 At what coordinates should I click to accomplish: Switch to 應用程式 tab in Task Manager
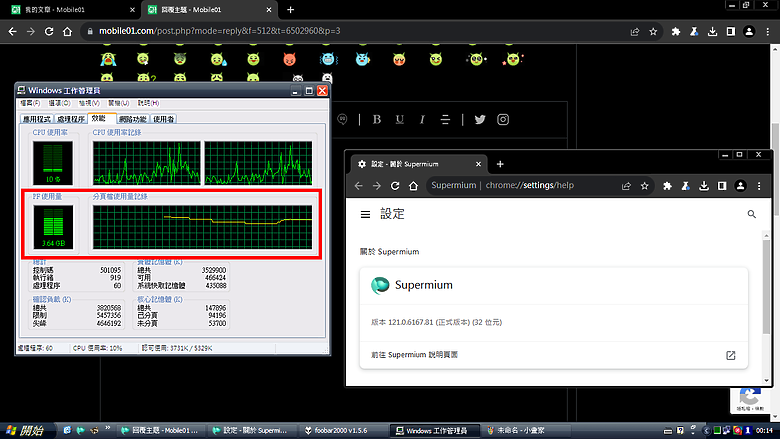pyautogui.click(x=37, y=119)
